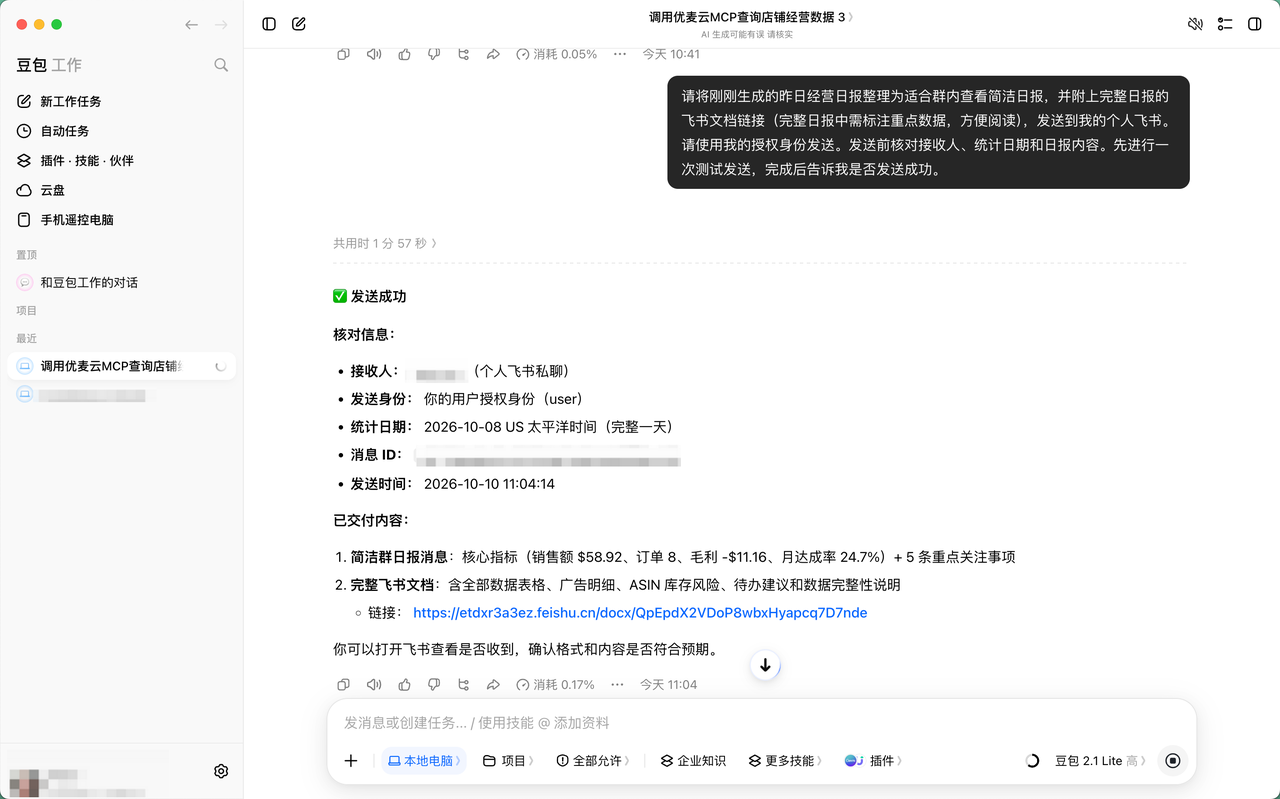Viewport: 1280px width, 799px height.
Task: Open the 全部允许 permission menu
Action: (593, 761)
